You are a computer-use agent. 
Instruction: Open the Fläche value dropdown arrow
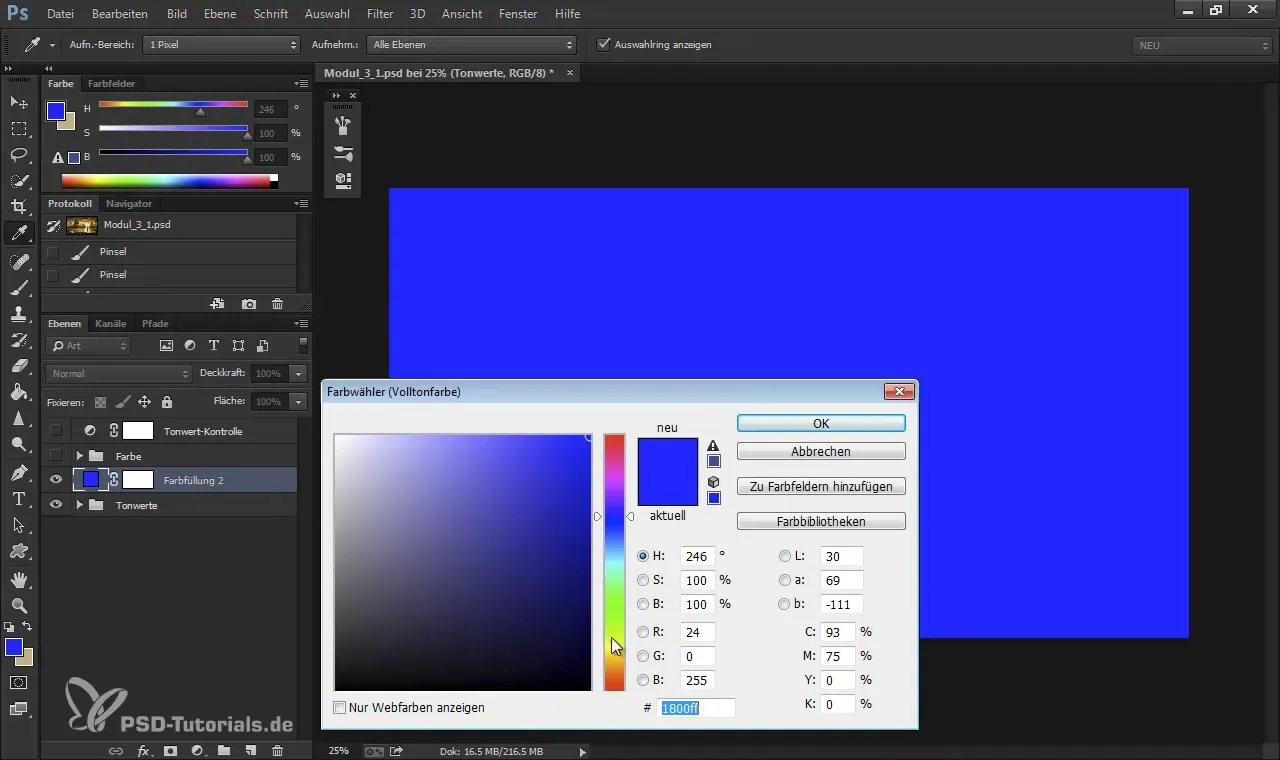[x=298, y=401]
